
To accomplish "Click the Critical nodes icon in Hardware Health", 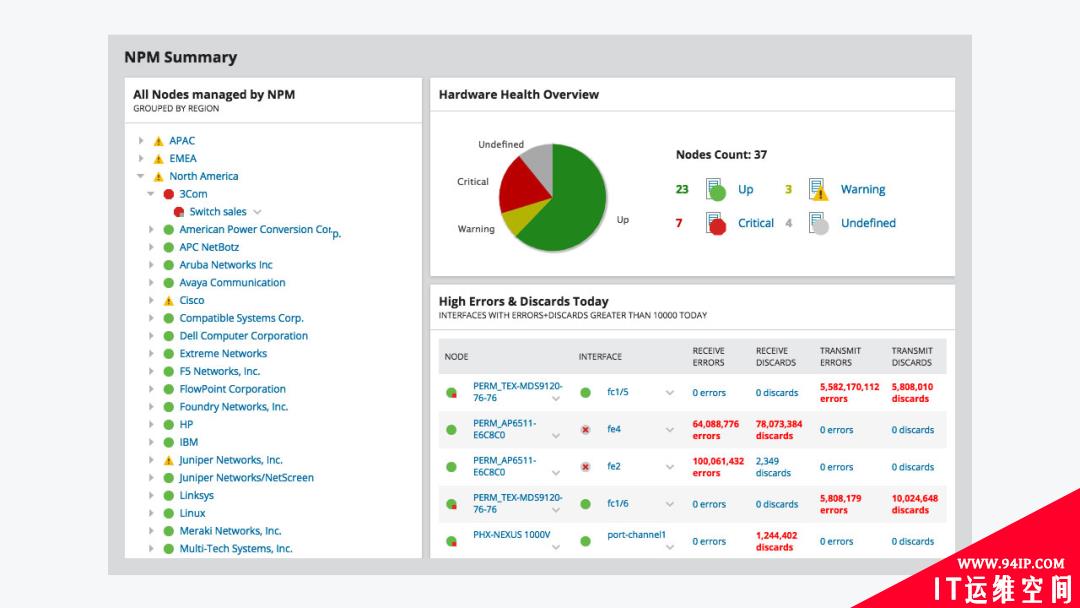I will [716, 223].
